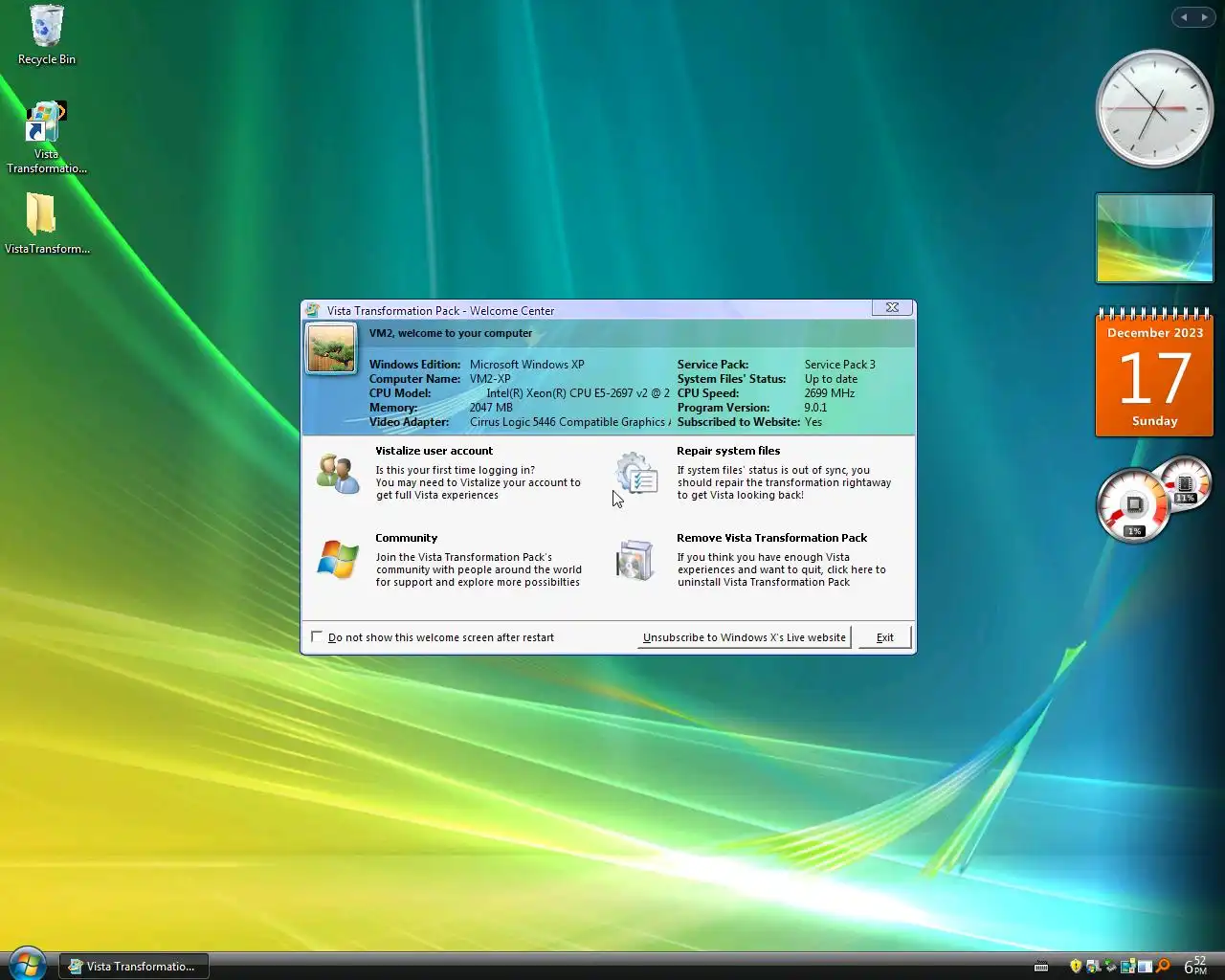
Task: Click the Community Windows flag icon
Action: pos(338,560)
